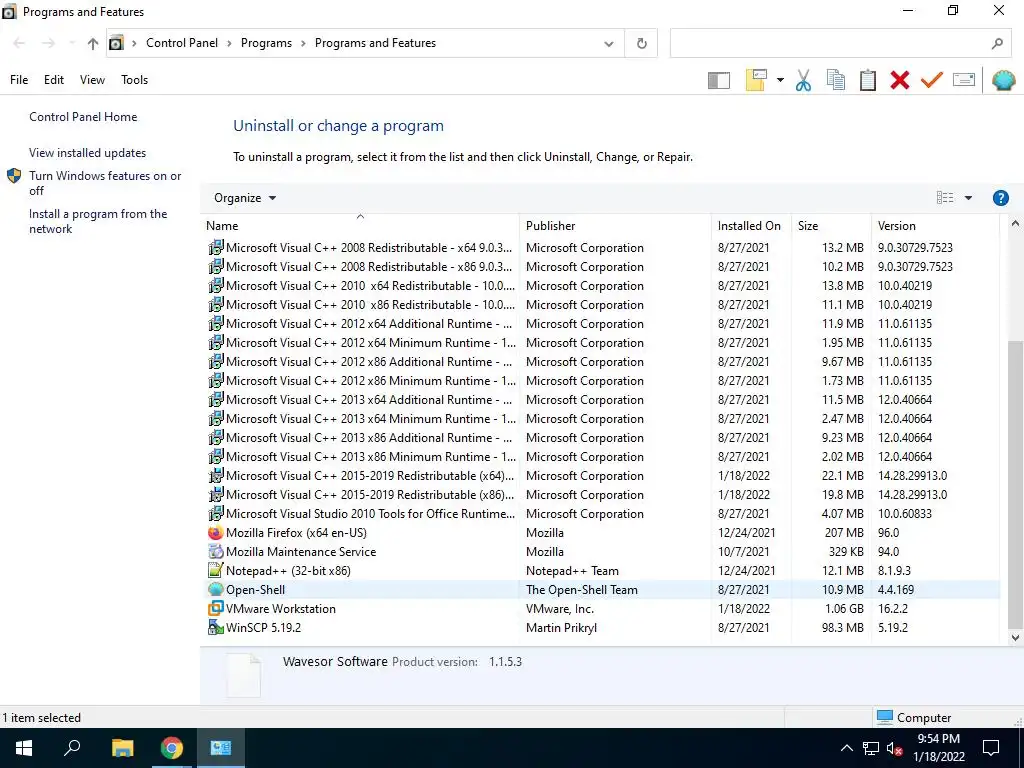Click the chevron after Programs breadcrumb
The height and width of the screenshot is (768, 1024).
(x=303, y=44)
